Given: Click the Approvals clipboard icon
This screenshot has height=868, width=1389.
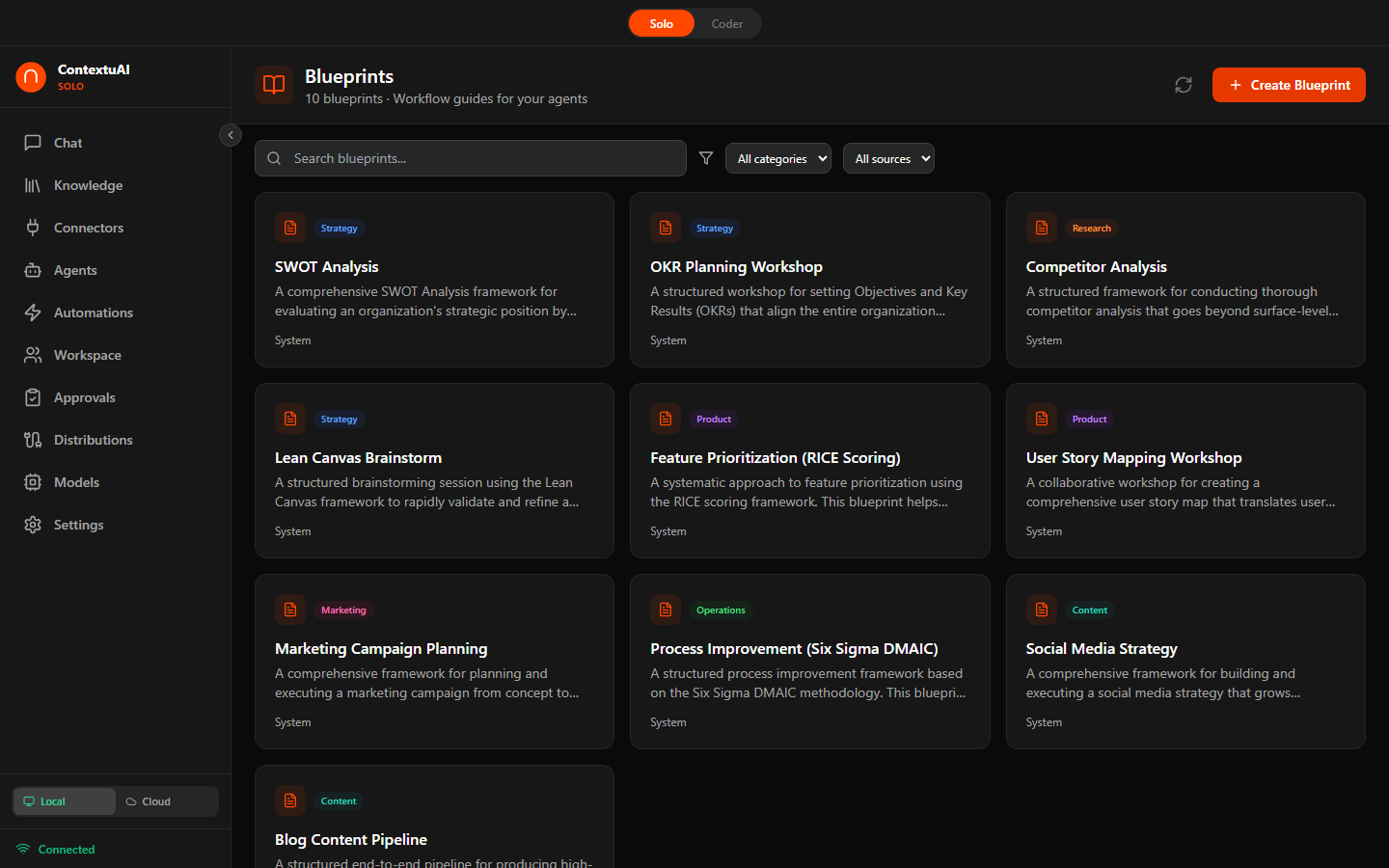Looking at the screenshot, I should [33, 397].
